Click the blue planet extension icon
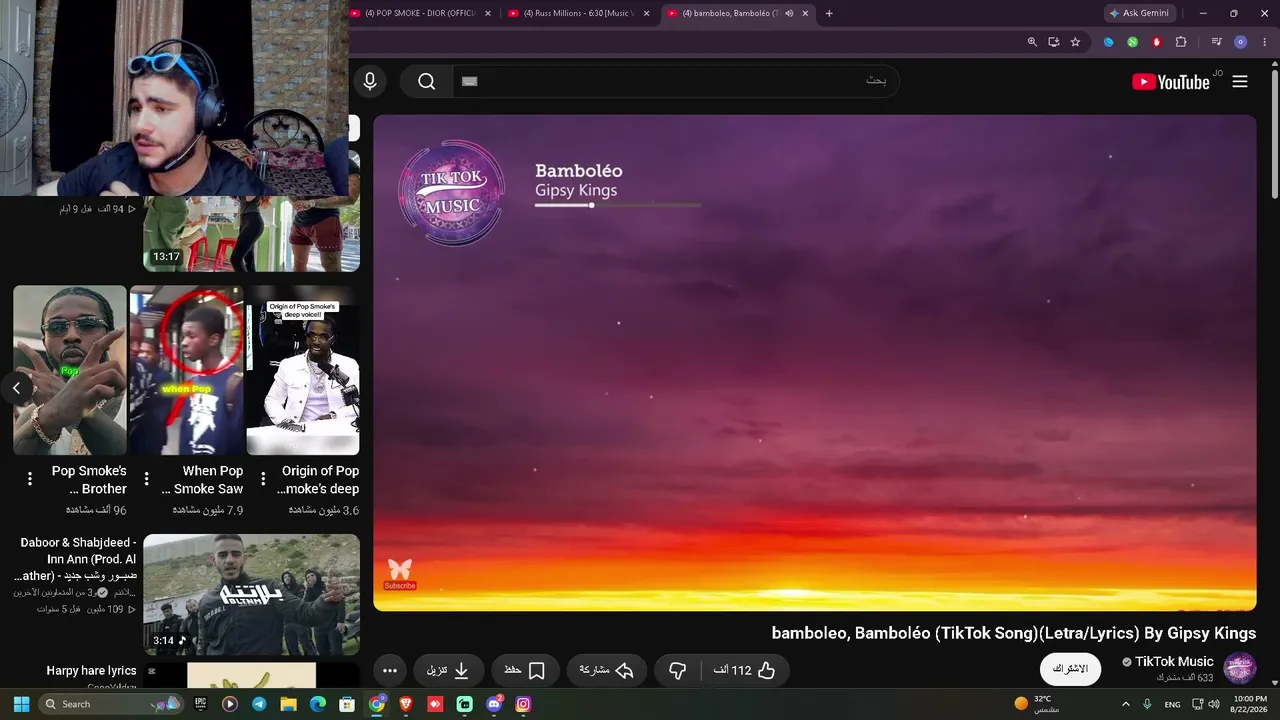 (1108, 42)
